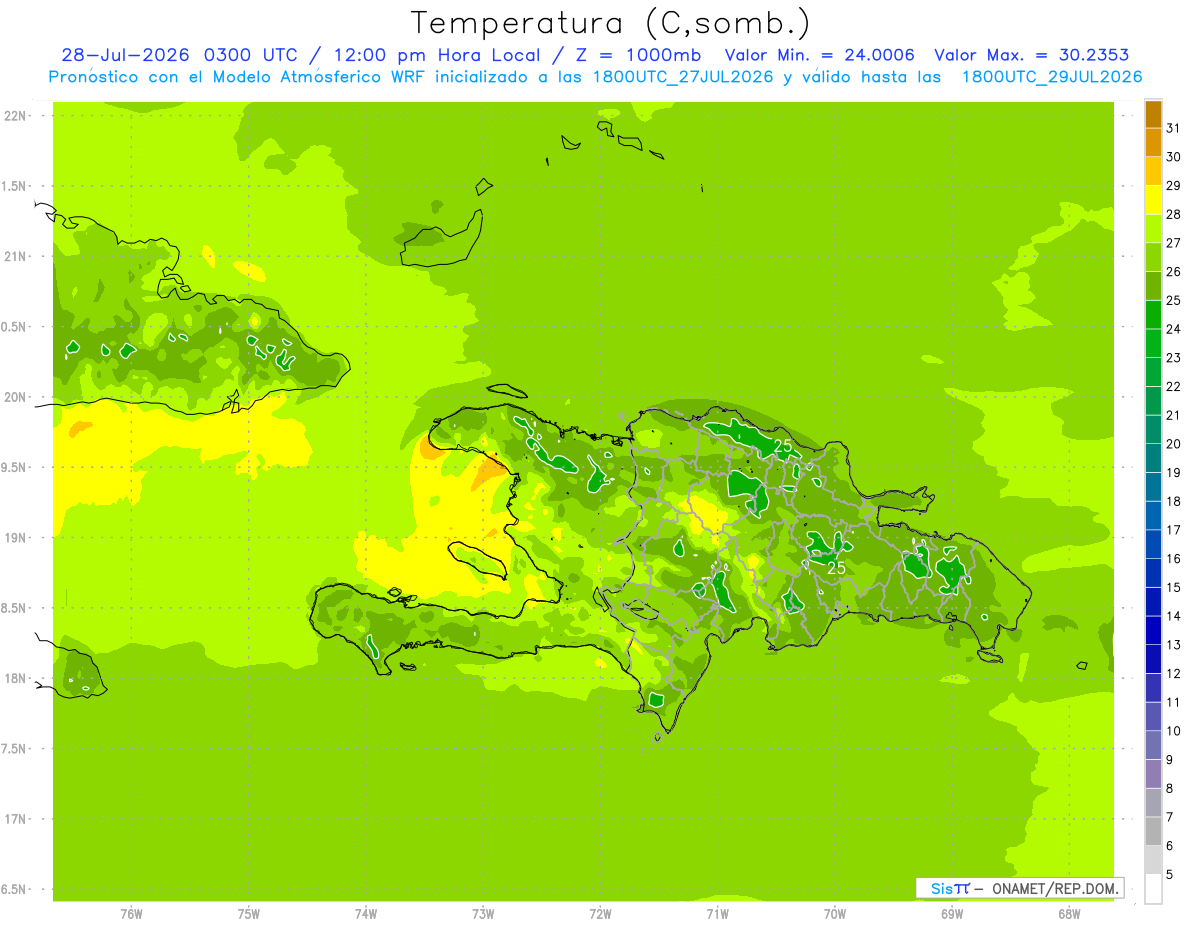Click "1800UTC_27JUL2026" initialization time
This screenshot has height=927, width=1200.
pyautogui.click(x=684, y=77)
